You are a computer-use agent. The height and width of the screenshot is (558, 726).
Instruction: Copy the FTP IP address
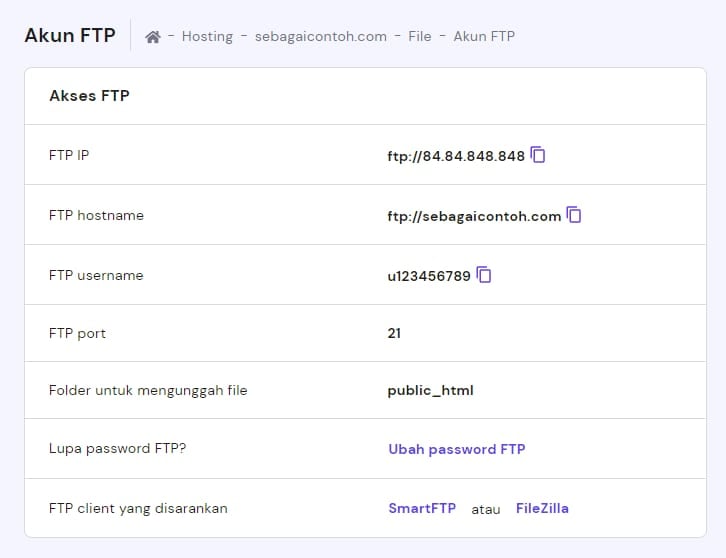[x=538, y=155]
